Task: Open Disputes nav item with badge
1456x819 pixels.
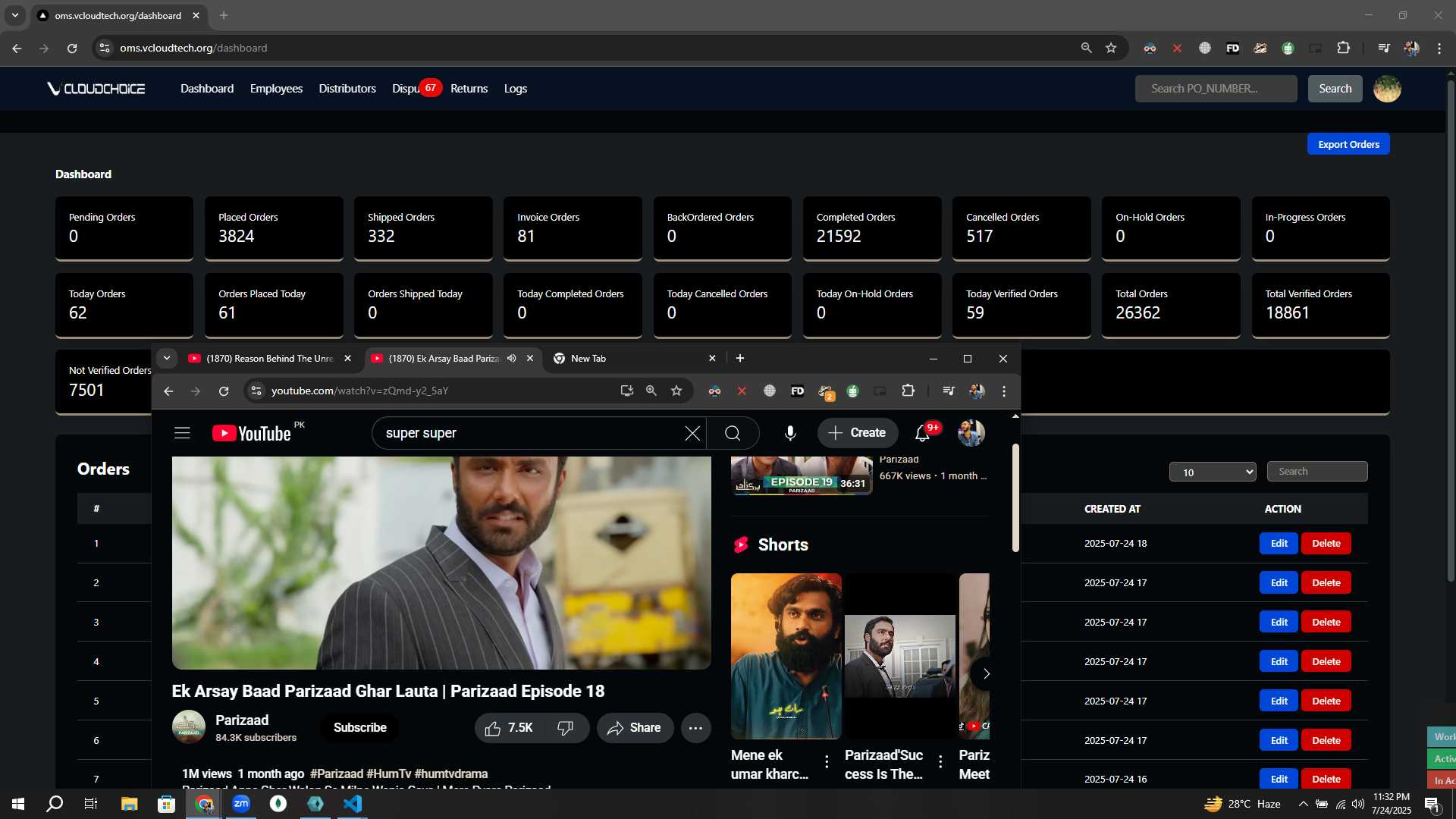Action: tap(416, 88)
